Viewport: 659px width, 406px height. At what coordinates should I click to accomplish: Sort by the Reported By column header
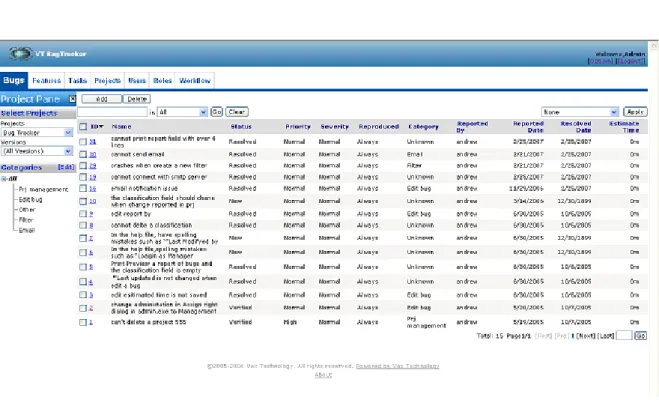(x=472, y=127)
